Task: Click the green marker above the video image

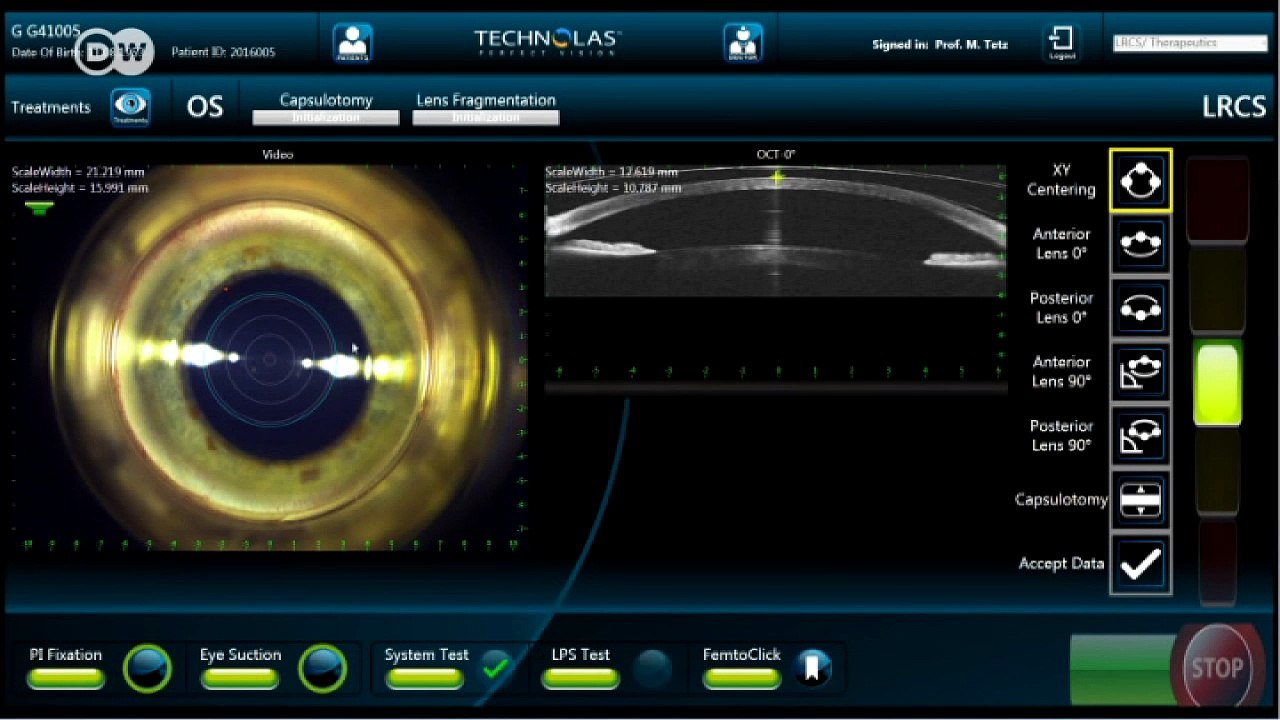Action: tap(39, 208)
